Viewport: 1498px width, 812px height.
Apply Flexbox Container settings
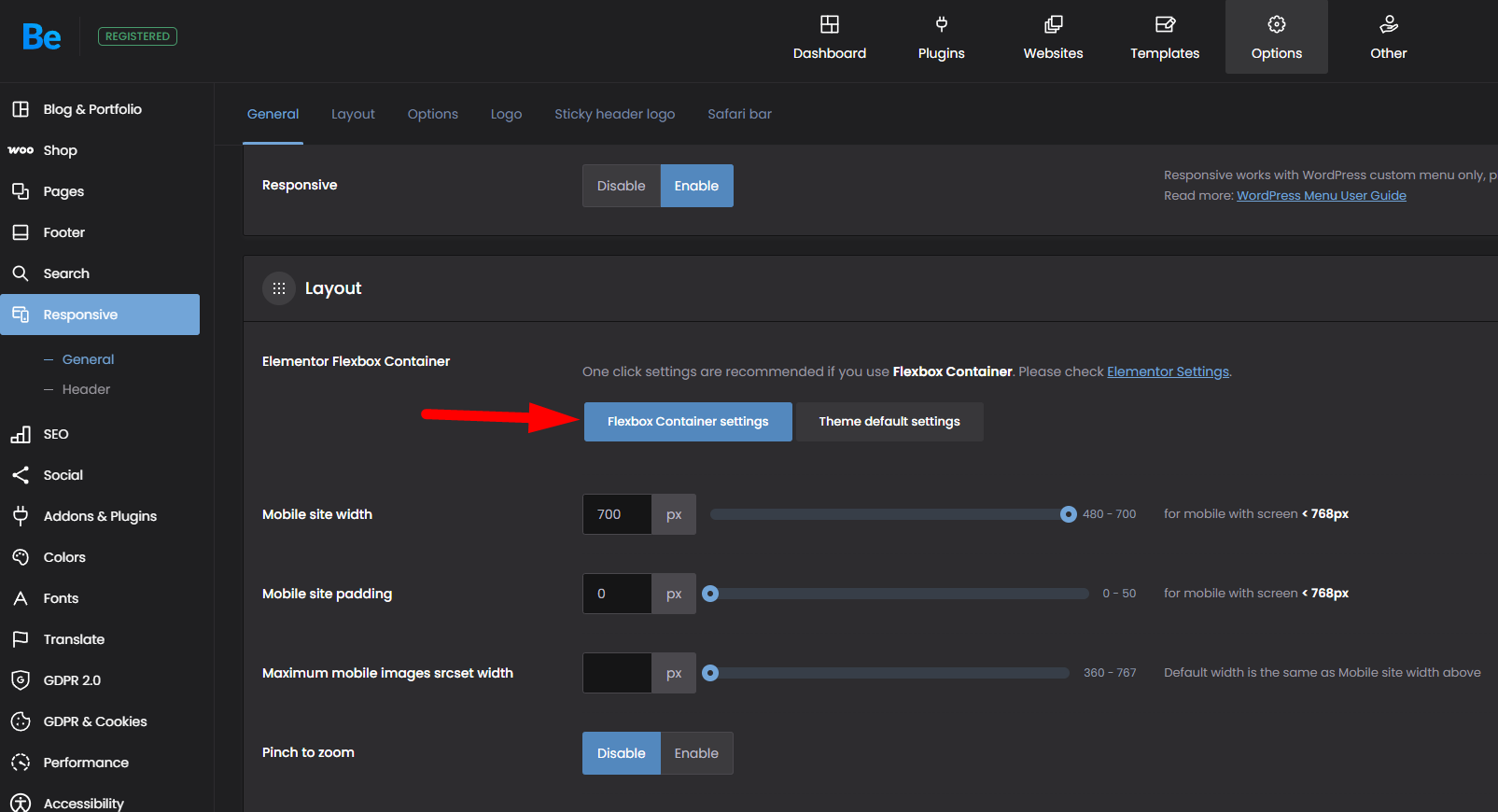coord(688,422)
